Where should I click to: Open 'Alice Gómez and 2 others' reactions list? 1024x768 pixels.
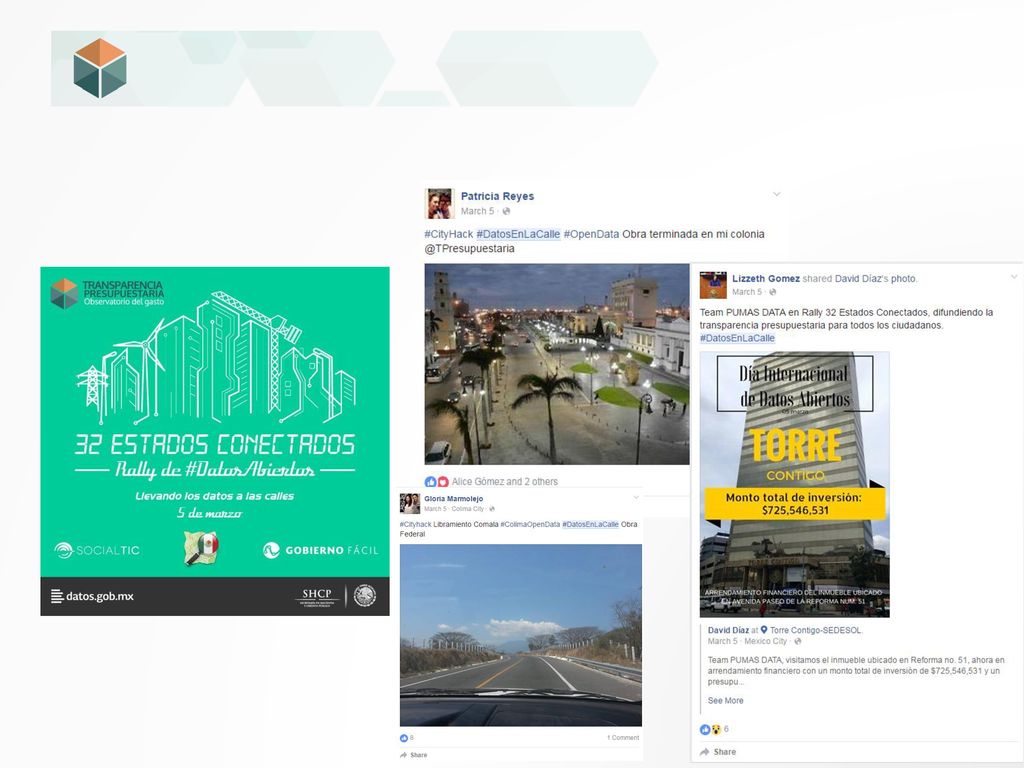point(505,482)
